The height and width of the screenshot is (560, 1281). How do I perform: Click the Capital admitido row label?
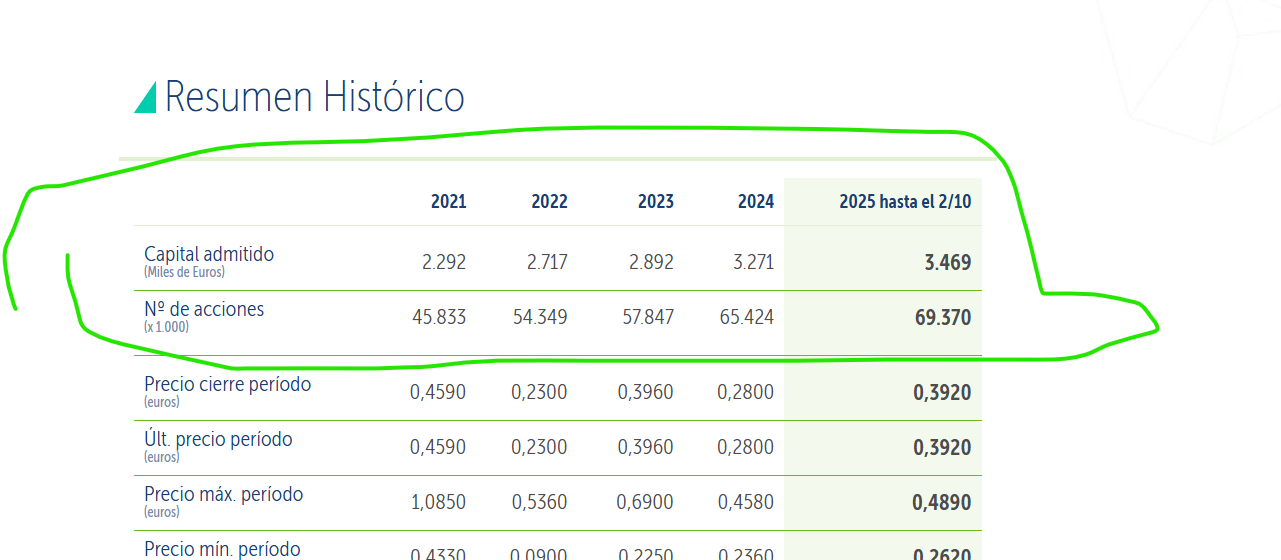[209, 255]
